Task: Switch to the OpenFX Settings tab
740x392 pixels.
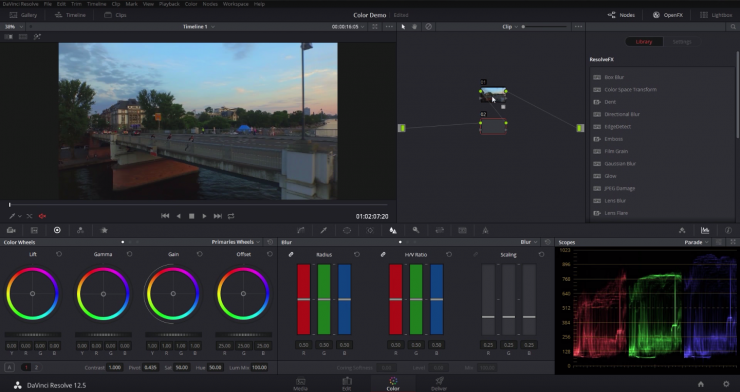Action: click(x=681, y=42)
